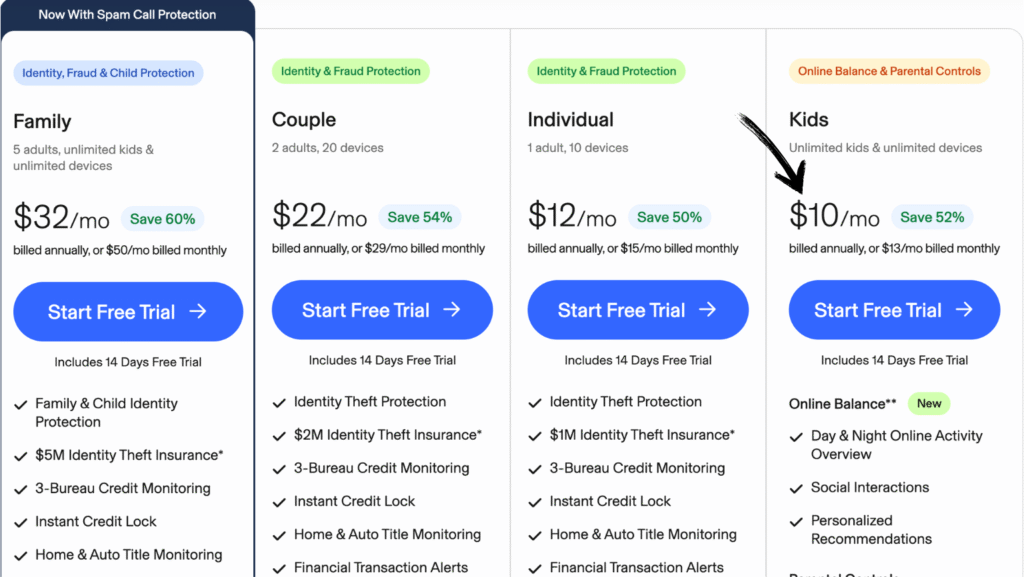This screenshot has width=1024, height=577.
Task: Select the Couple plan Identity & Fraud Protection tag
Action: coord(350,71)
